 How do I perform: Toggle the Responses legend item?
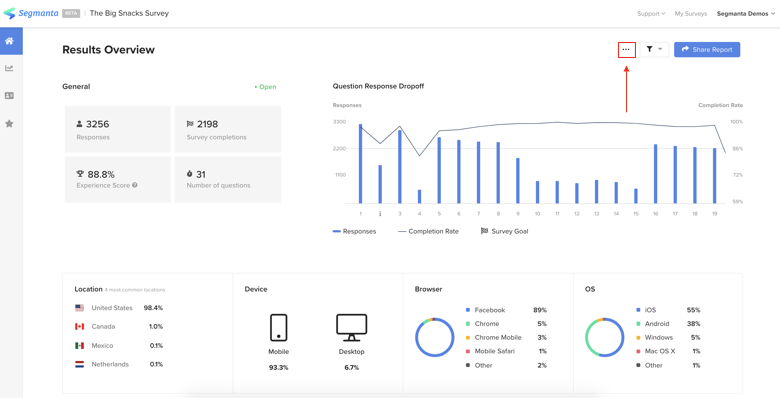point(355,231)
